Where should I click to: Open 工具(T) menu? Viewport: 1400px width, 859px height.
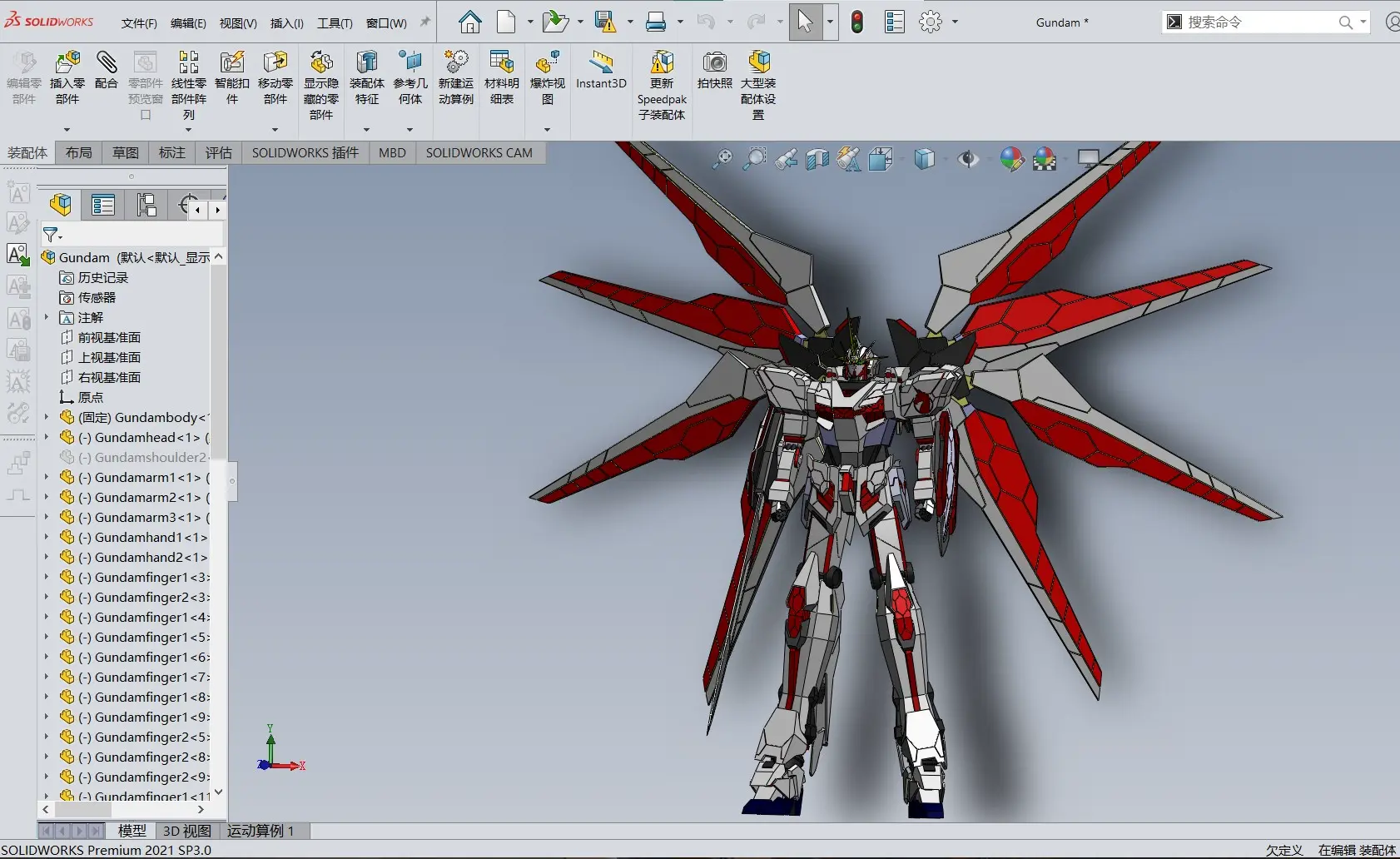tap(335, 23)
